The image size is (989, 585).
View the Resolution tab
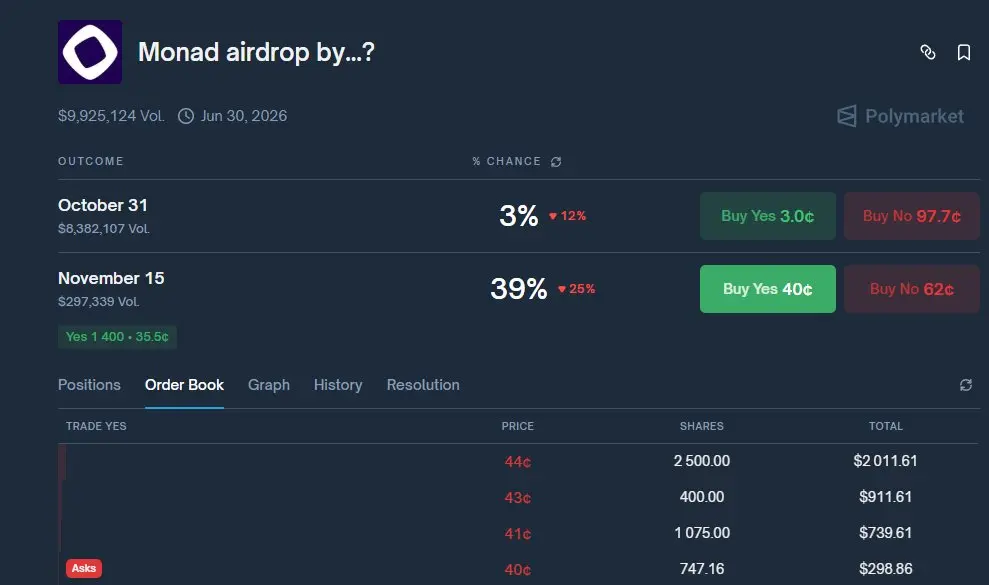[423, 385]
